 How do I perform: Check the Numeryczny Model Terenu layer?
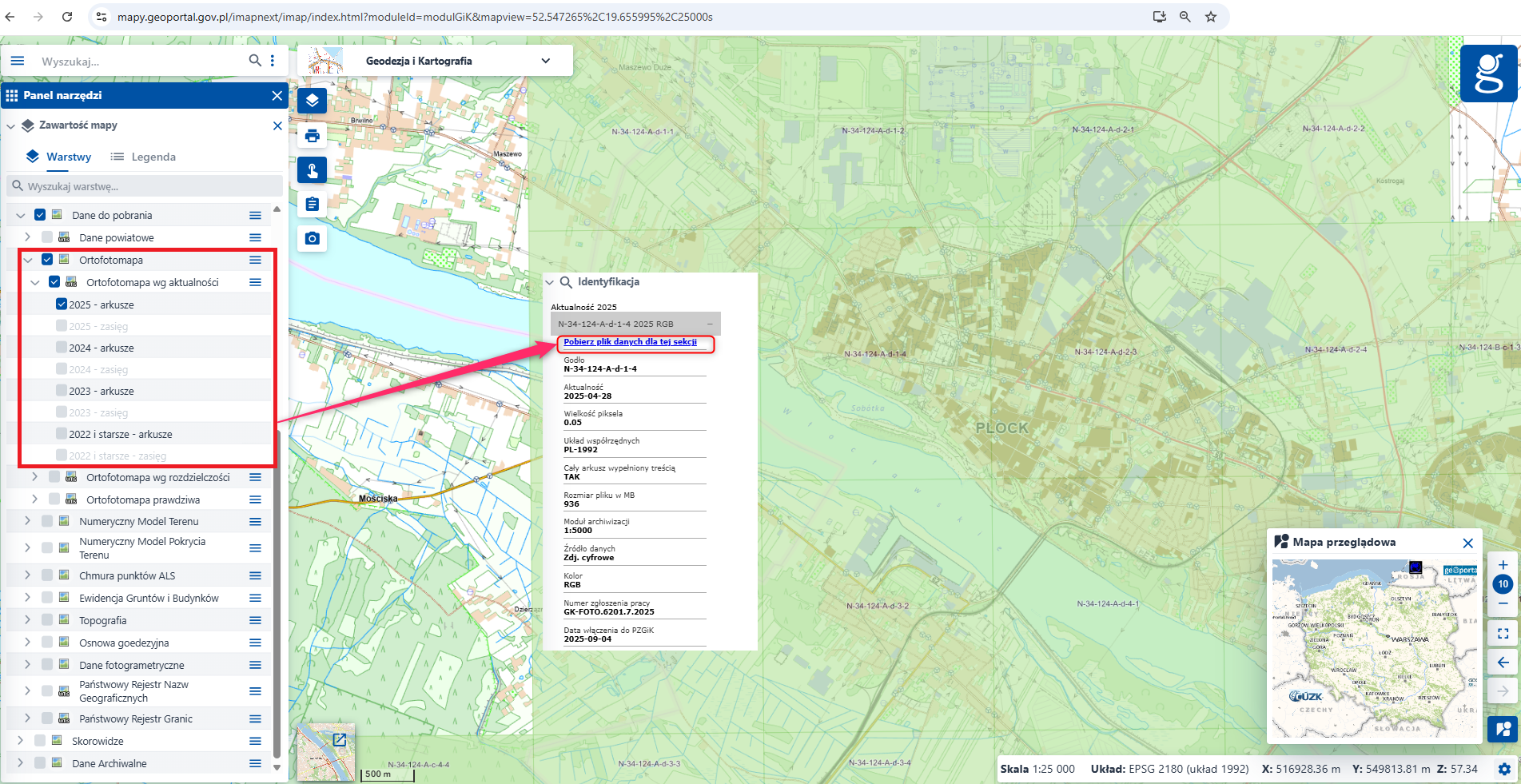click(x=47, y=521)
